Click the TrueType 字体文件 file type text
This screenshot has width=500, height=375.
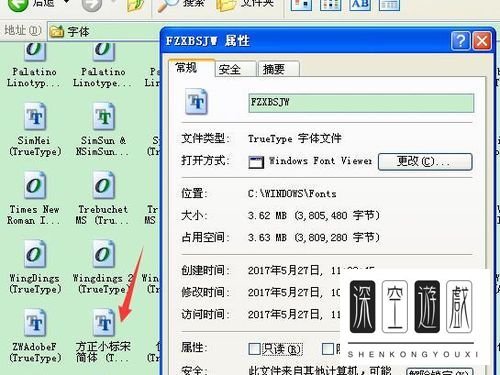tap(295, 138)
